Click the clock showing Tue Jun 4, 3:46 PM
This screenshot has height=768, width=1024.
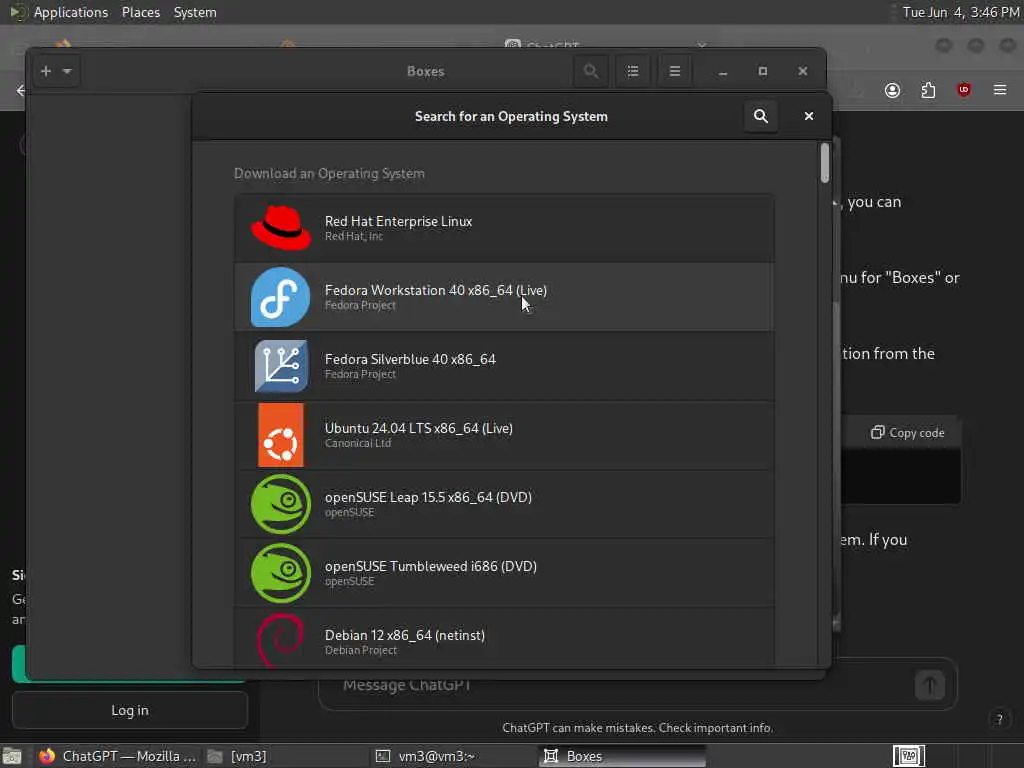point(960,12)
